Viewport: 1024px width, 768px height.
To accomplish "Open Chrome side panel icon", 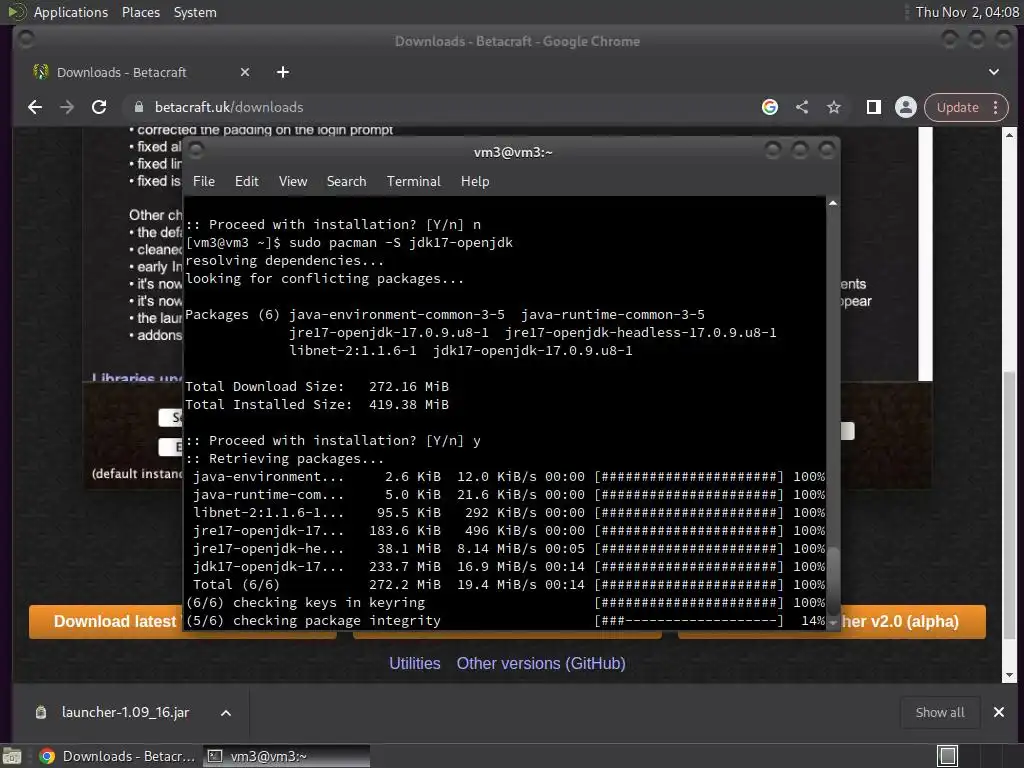I will pos(873,107).
